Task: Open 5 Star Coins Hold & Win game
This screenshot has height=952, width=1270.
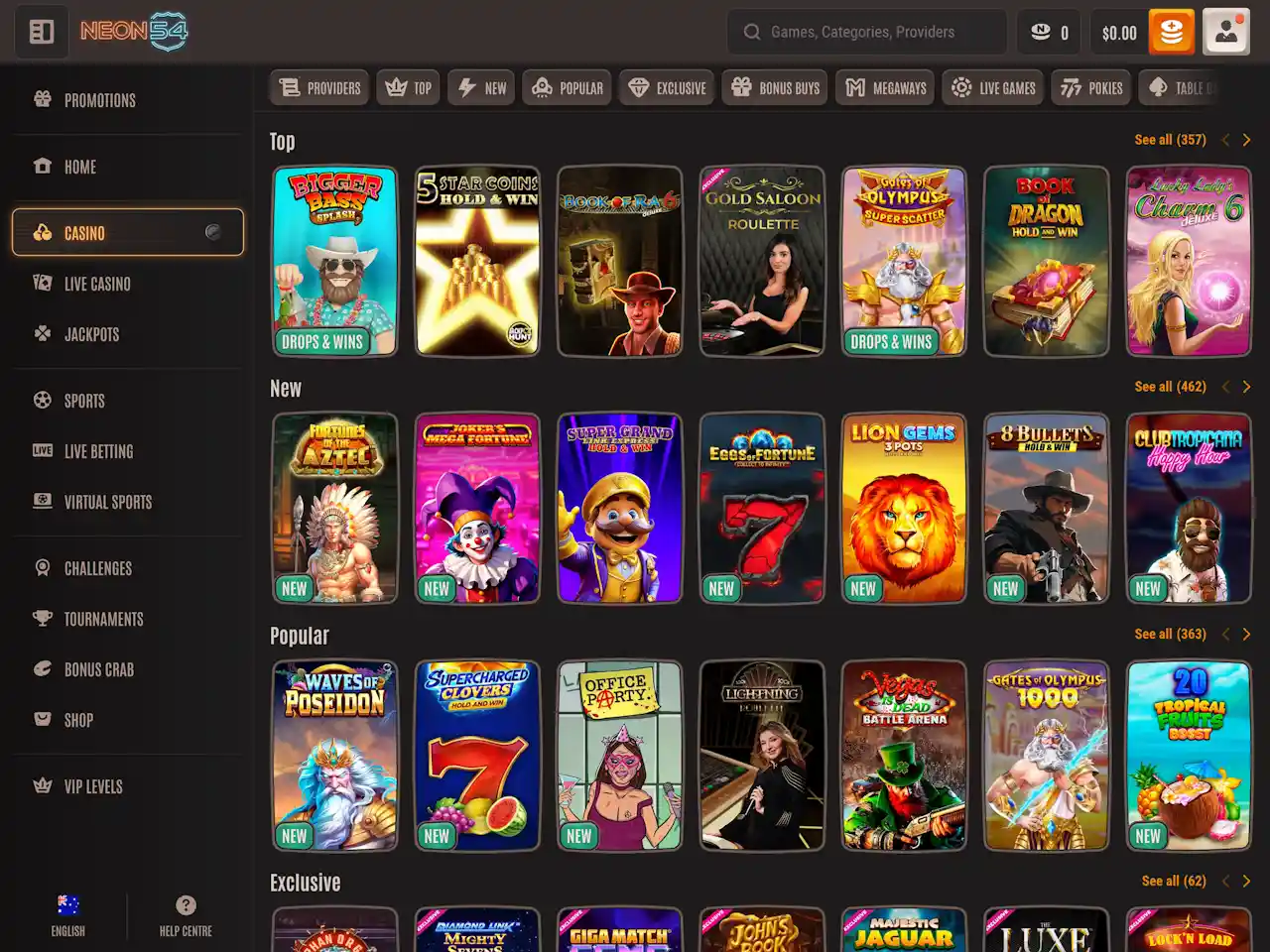Action: click(x=477, y=261)
